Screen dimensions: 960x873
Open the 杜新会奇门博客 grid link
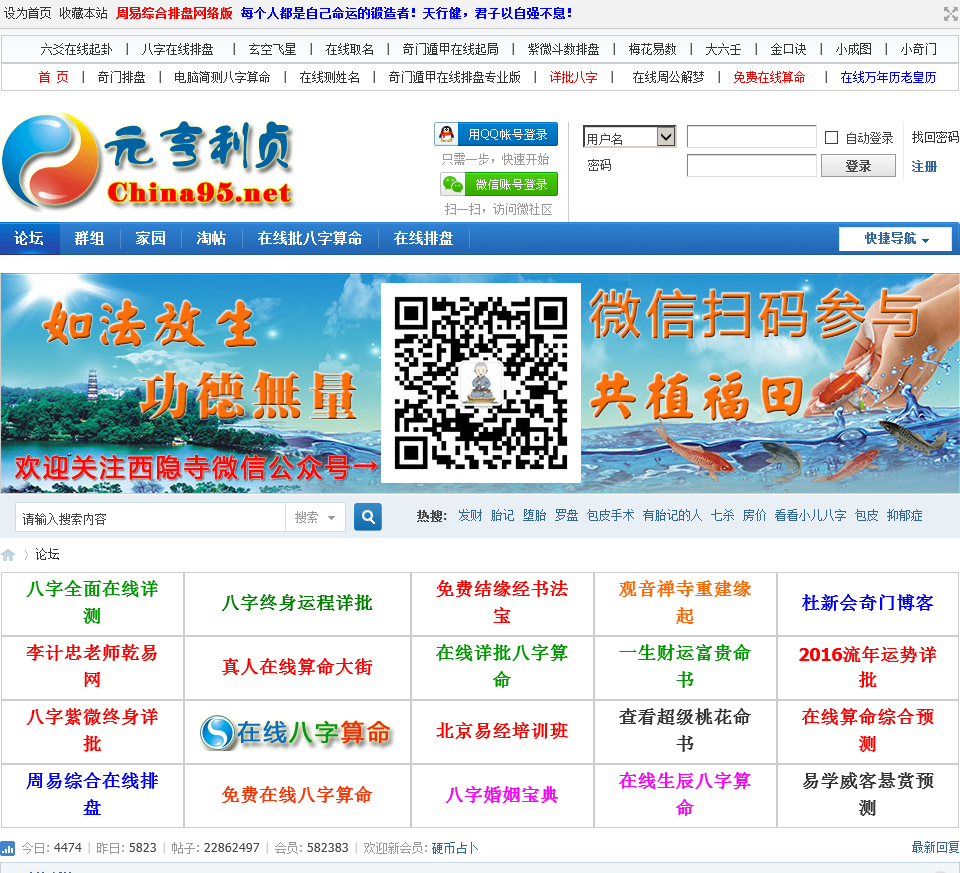coord(868,603)
